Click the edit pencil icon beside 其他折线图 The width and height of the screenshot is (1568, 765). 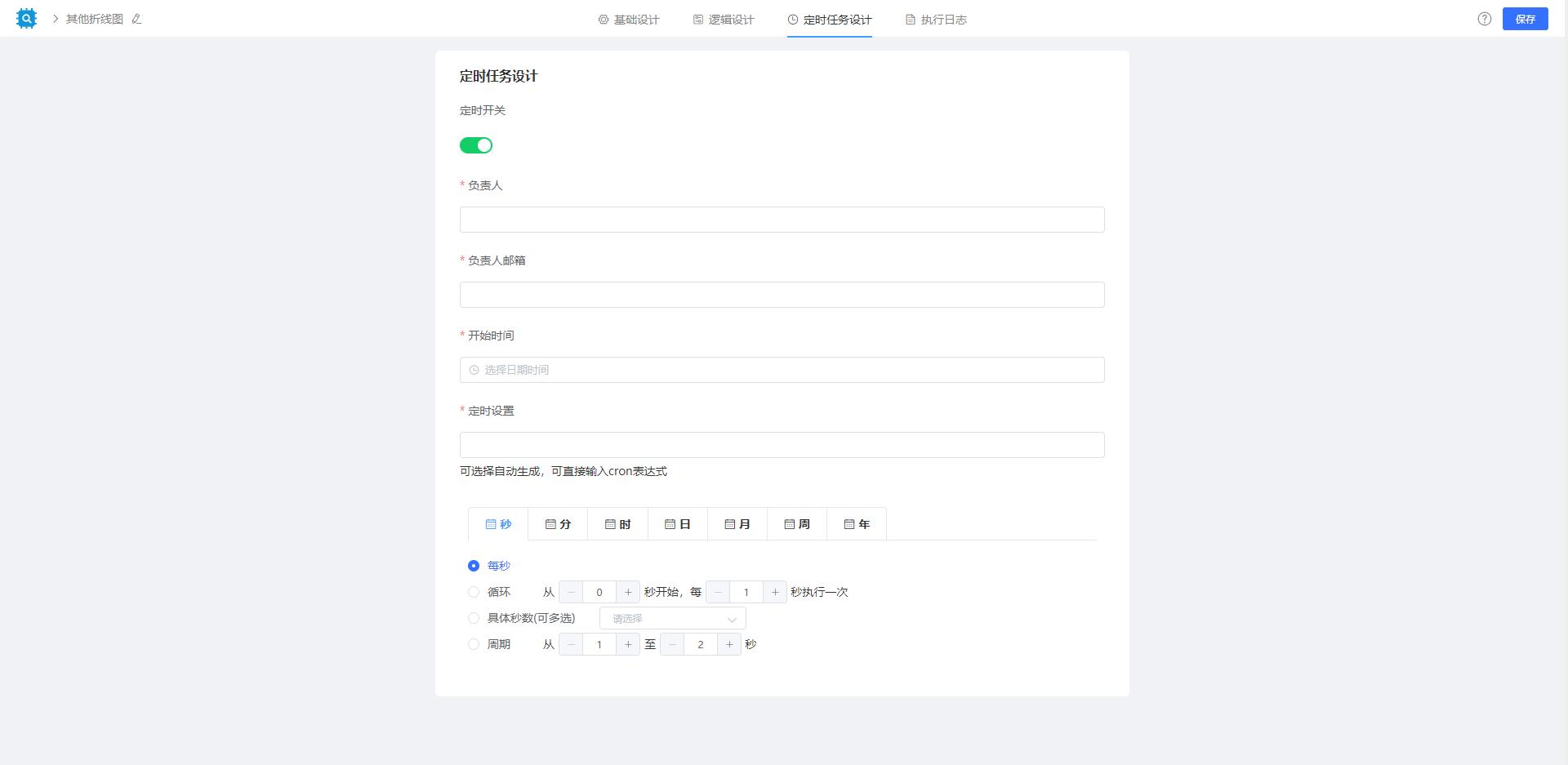tap(136, 19)
